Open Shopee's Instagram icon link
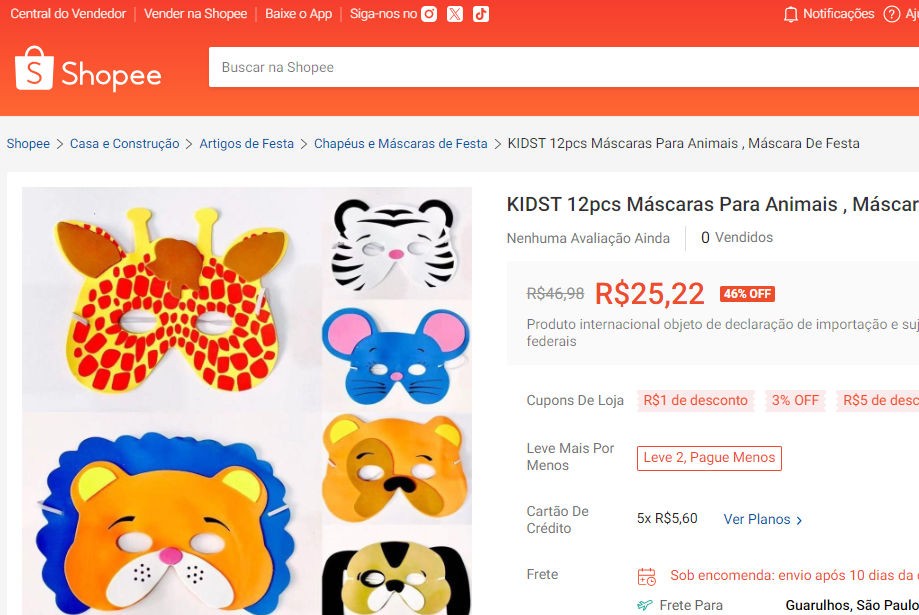The width and height of the screenshot is (919, 615). (429, 14)
